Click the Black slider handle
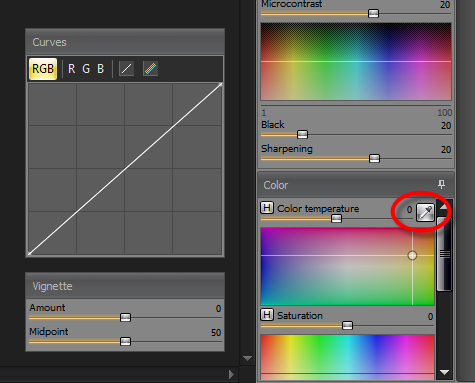 click(302, 134)
